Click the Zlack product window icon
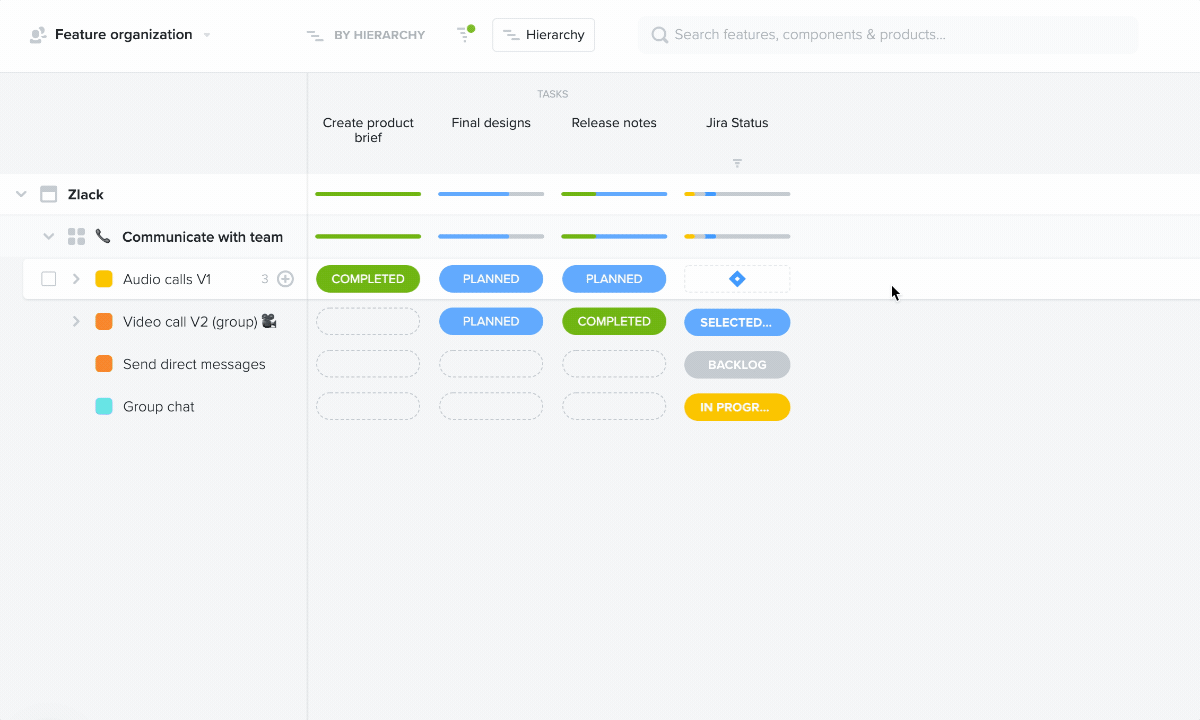This screenshot has width=1200, height=720. point(48,194)
